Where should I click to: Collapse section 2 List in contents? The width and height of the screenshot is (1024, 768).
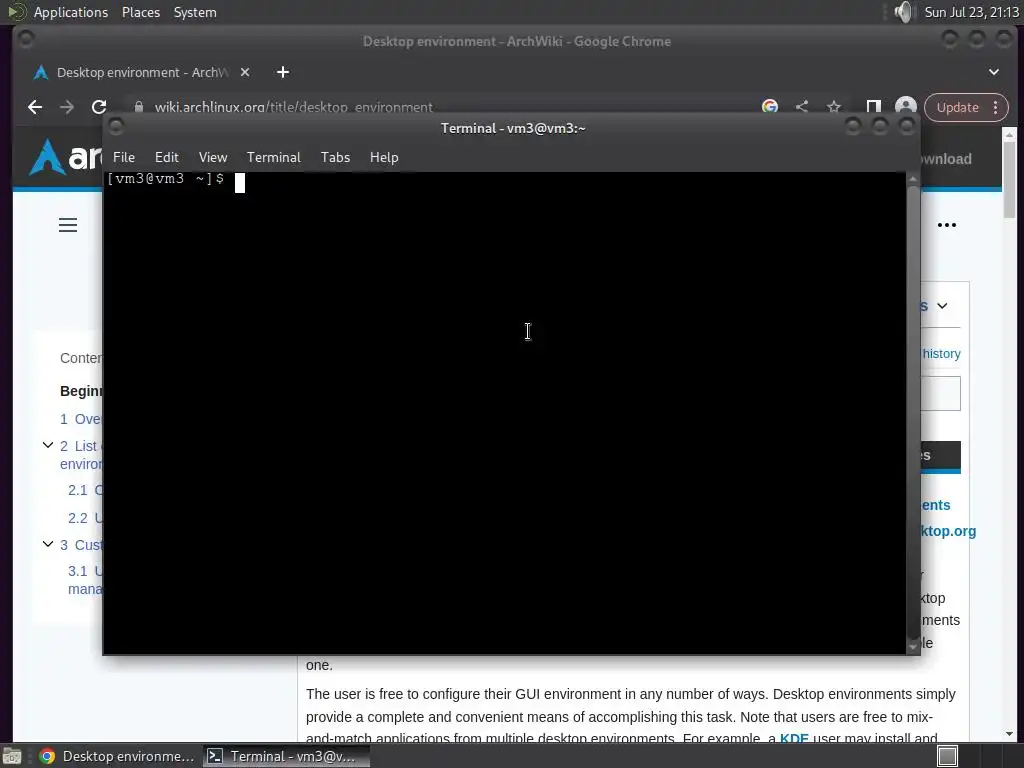[48, 445]
